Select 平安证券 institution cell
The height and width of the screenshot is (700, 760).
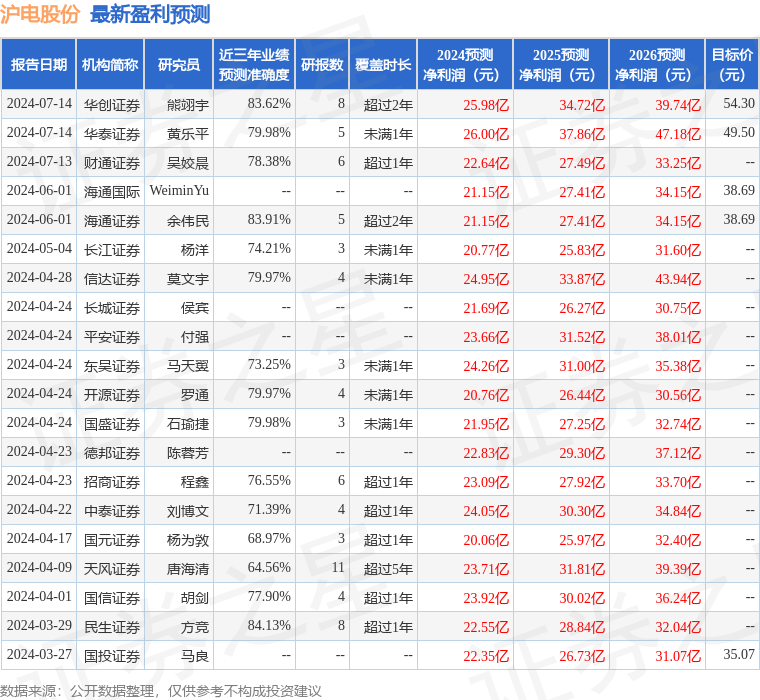click(x=112, y=337)
